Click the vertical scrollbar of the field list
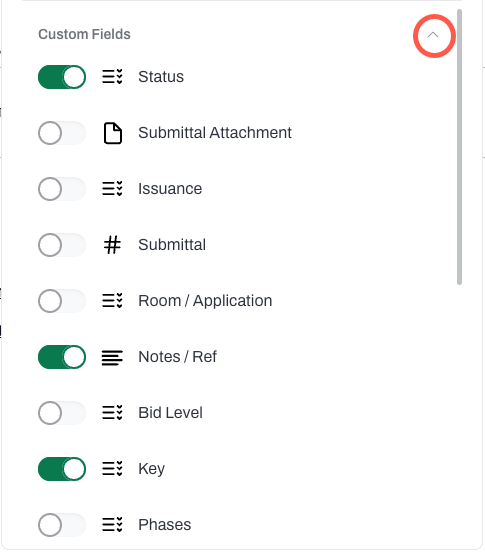The width and height of the screenshot is (485, 556). pyautogui.click(x=459, y=147)
